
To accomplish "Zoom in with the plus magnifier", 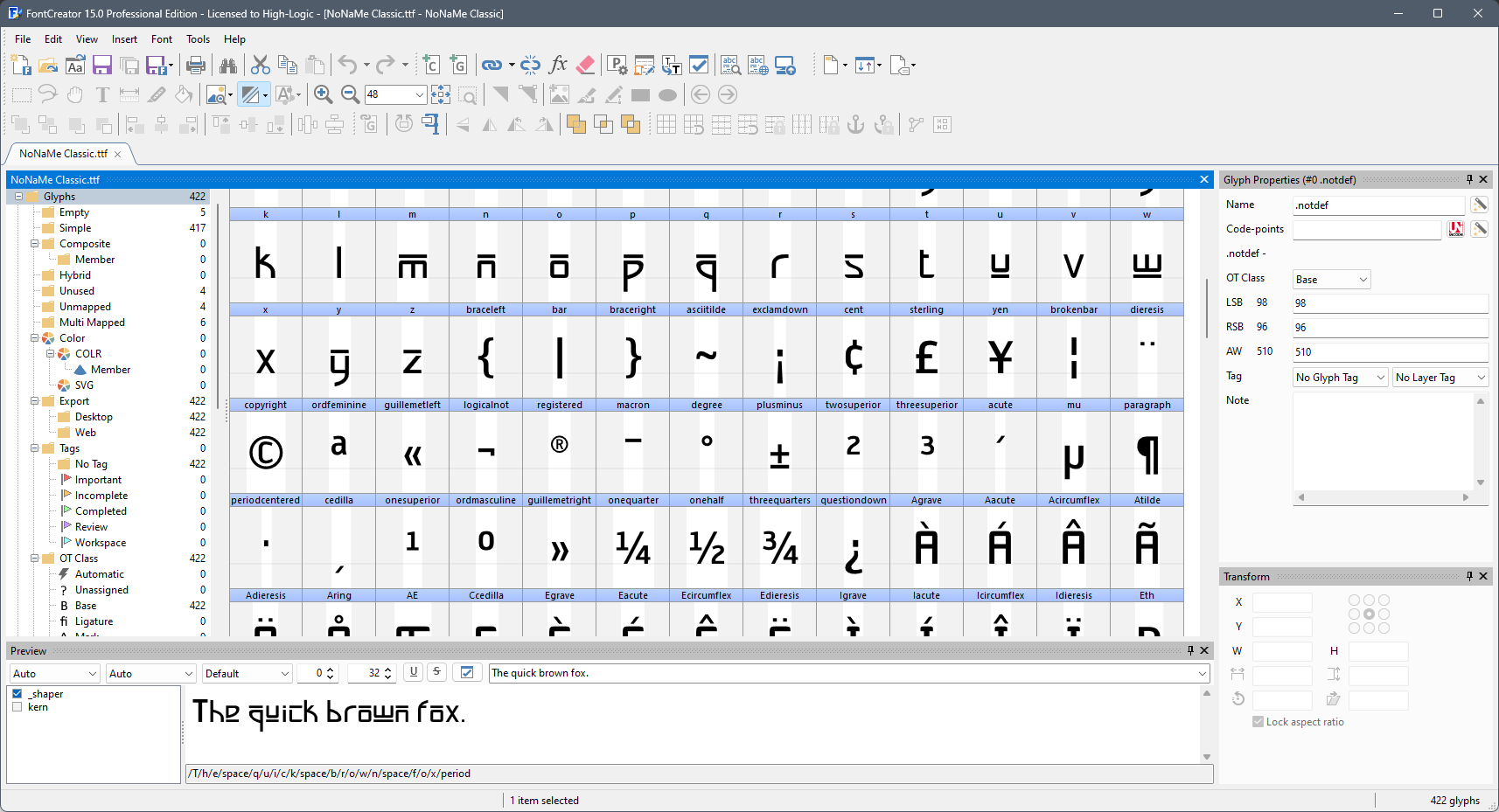I will coord(323,94).
